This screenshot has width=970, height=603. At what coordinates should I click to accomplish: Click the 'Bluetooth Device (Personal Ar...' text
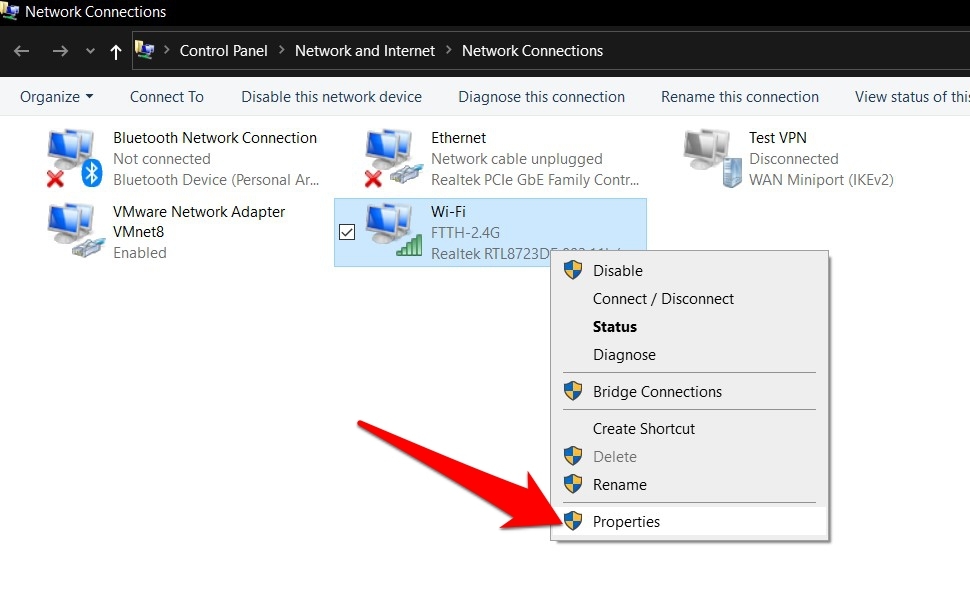pos(216,180)
